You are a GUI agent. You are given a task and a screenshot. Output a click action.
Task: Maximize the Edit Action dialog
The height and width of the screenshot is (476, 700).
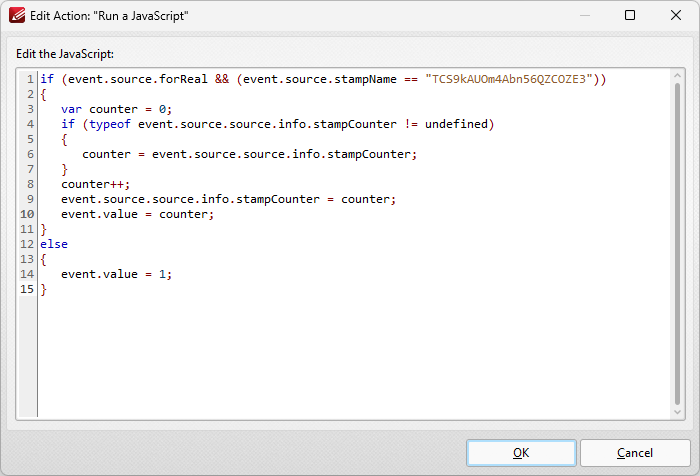(630, 15)
